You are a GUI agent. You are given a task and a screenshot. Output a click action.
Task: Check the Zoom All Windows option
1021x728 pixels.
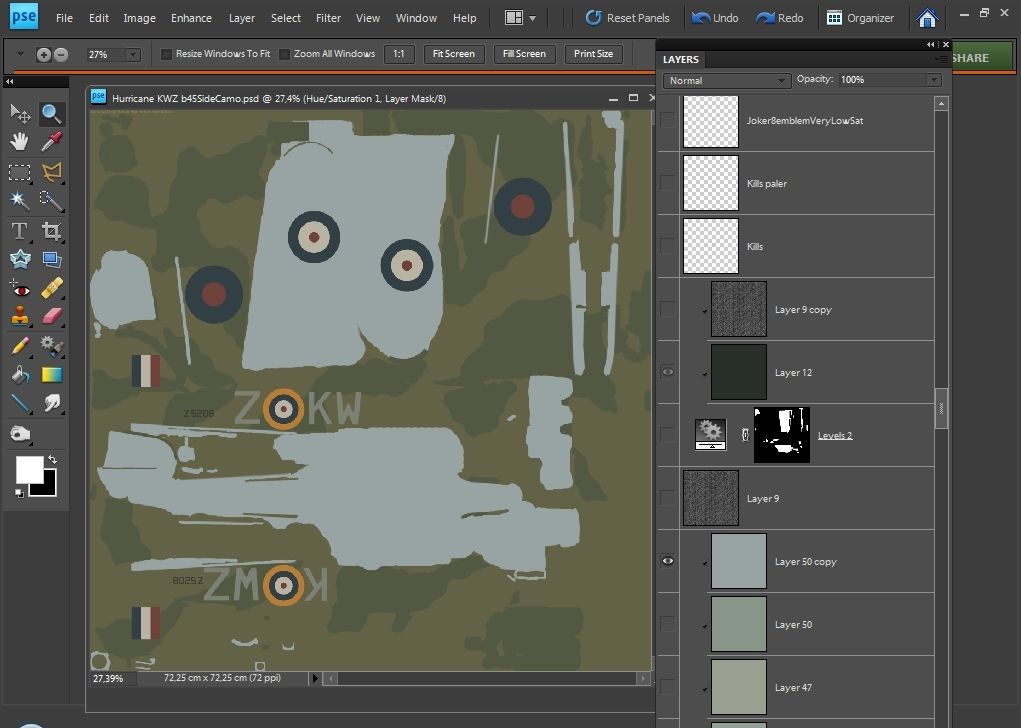[x=285, y=54]
